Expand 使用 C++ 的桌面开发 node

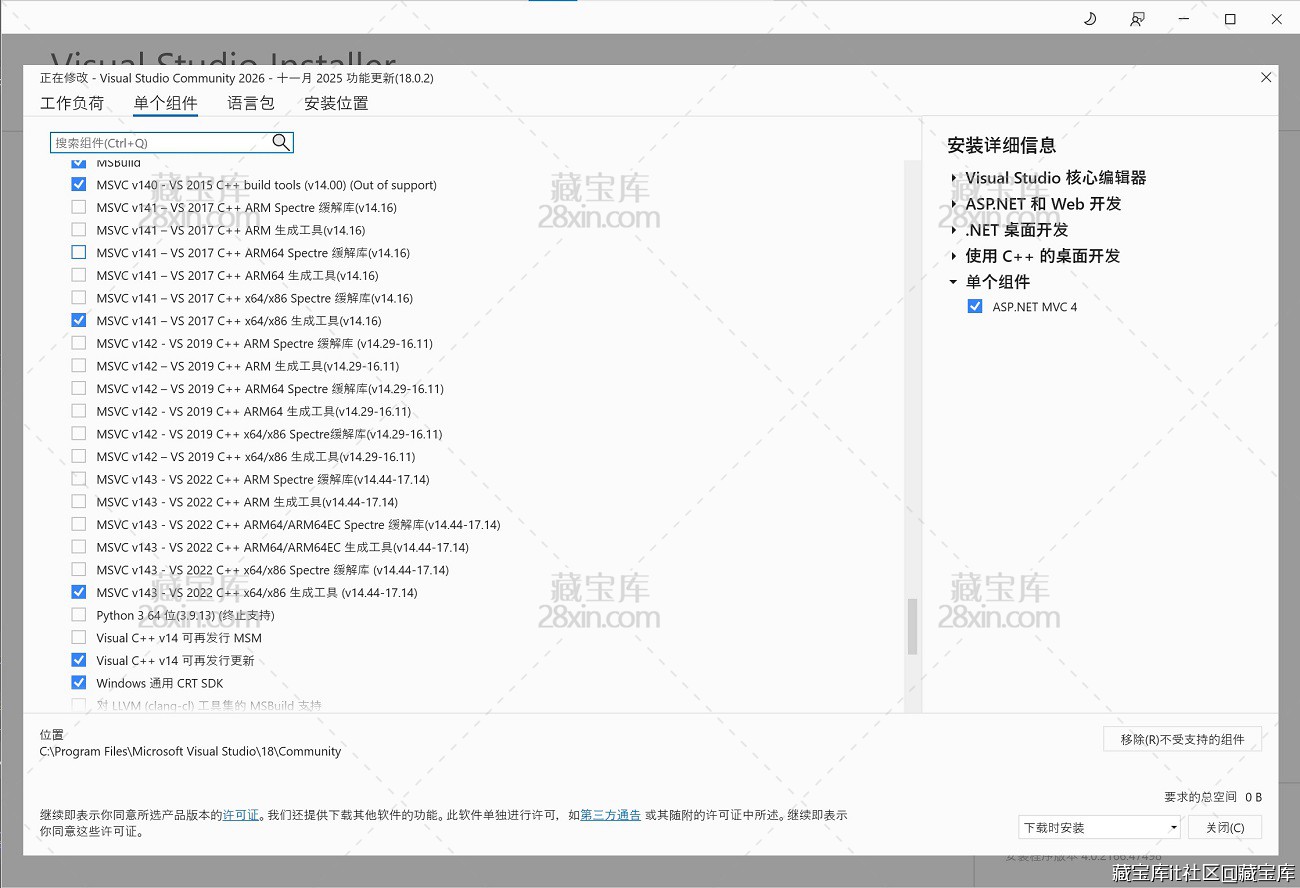(x=954, y=256)
